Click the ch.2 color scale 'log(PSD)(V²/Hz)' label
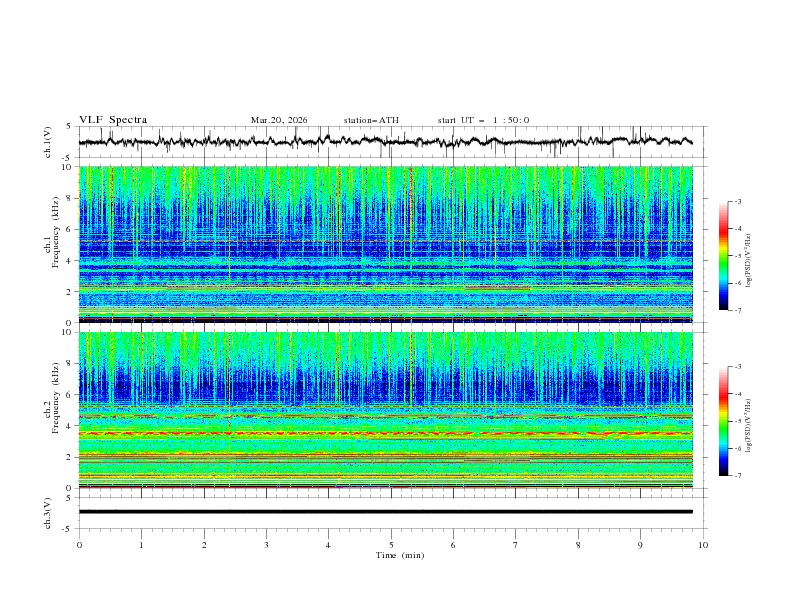This screenshot has width=792, height=612. tap(749, 426)
